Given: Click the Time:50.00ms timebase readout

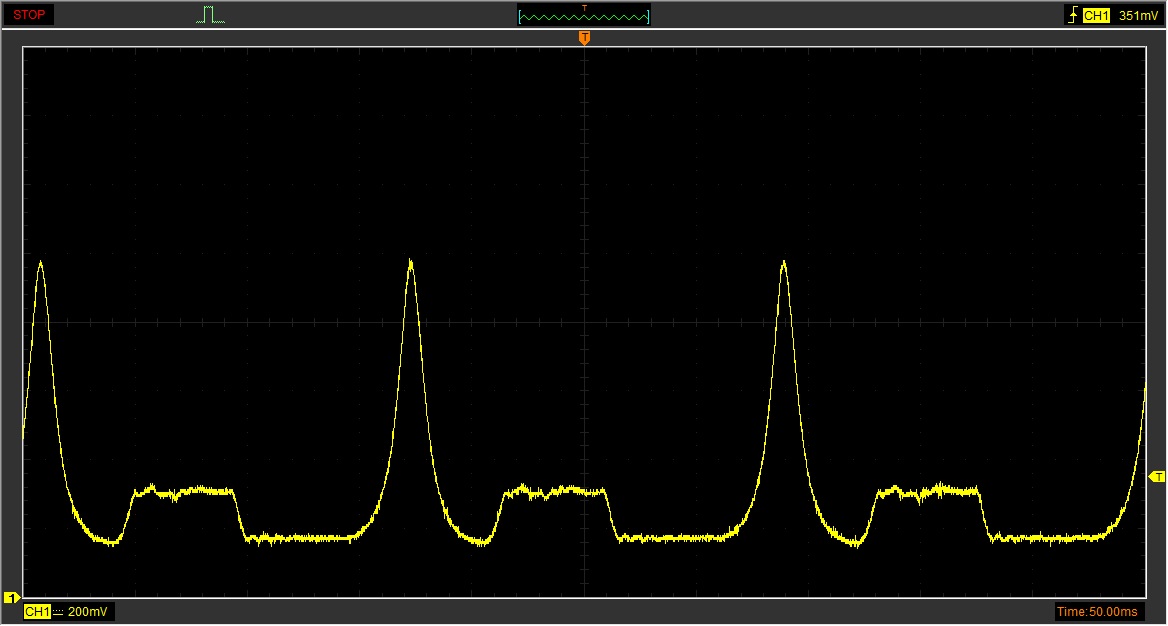Looking at the screenshot, I should 1097,612.
